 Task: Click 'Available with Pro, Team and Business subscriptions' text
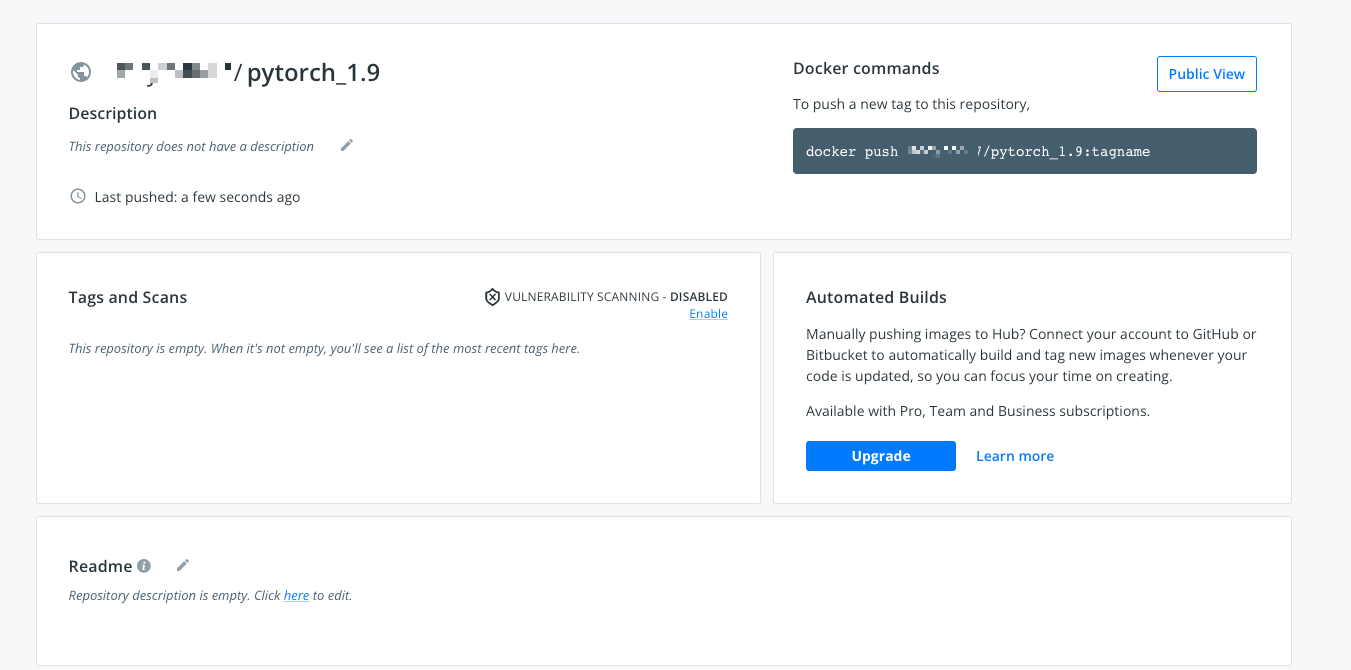click(978, 411)
